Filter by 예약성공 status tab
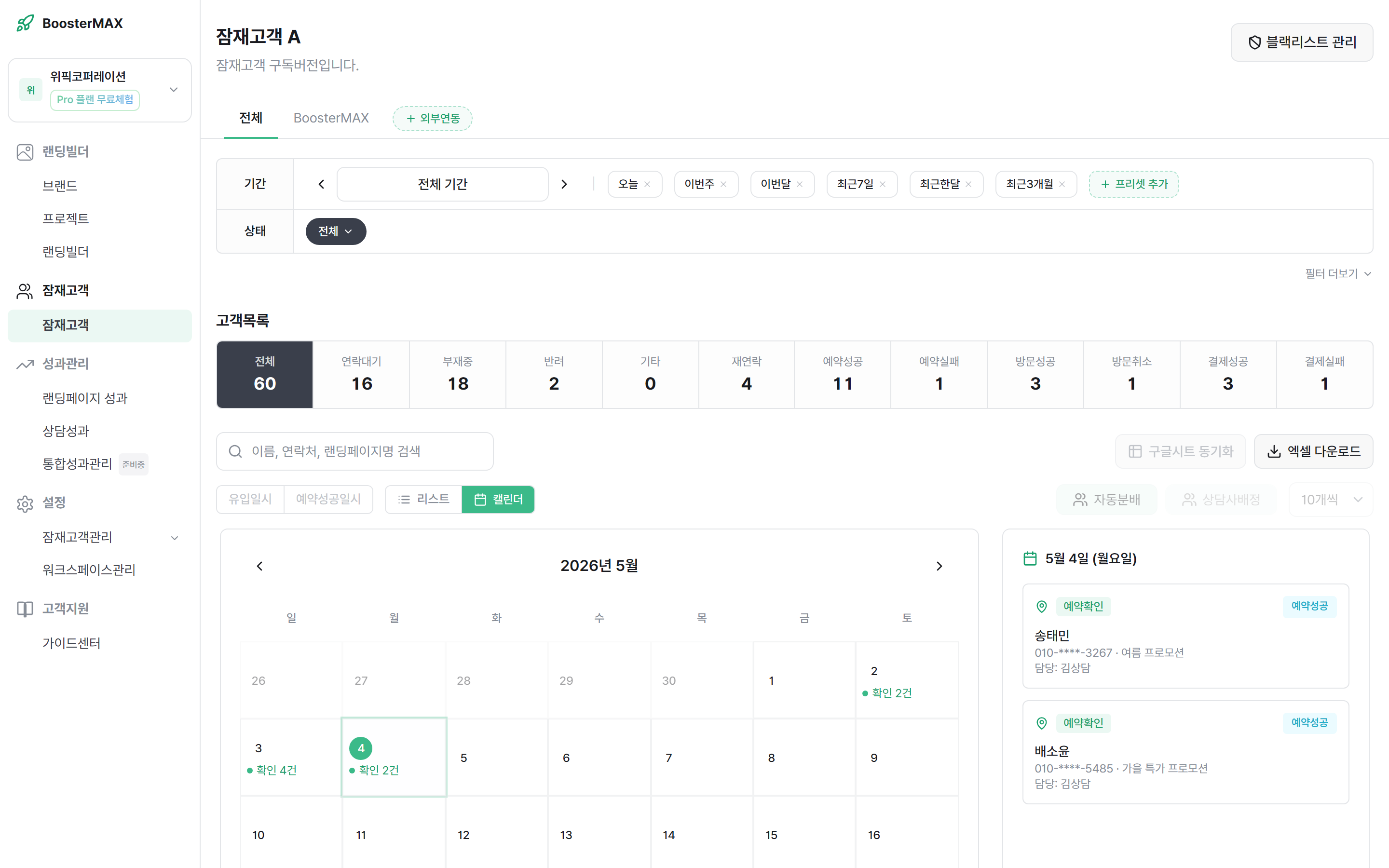The height and width of the screenshot is (868, 1389). [843, 374]
